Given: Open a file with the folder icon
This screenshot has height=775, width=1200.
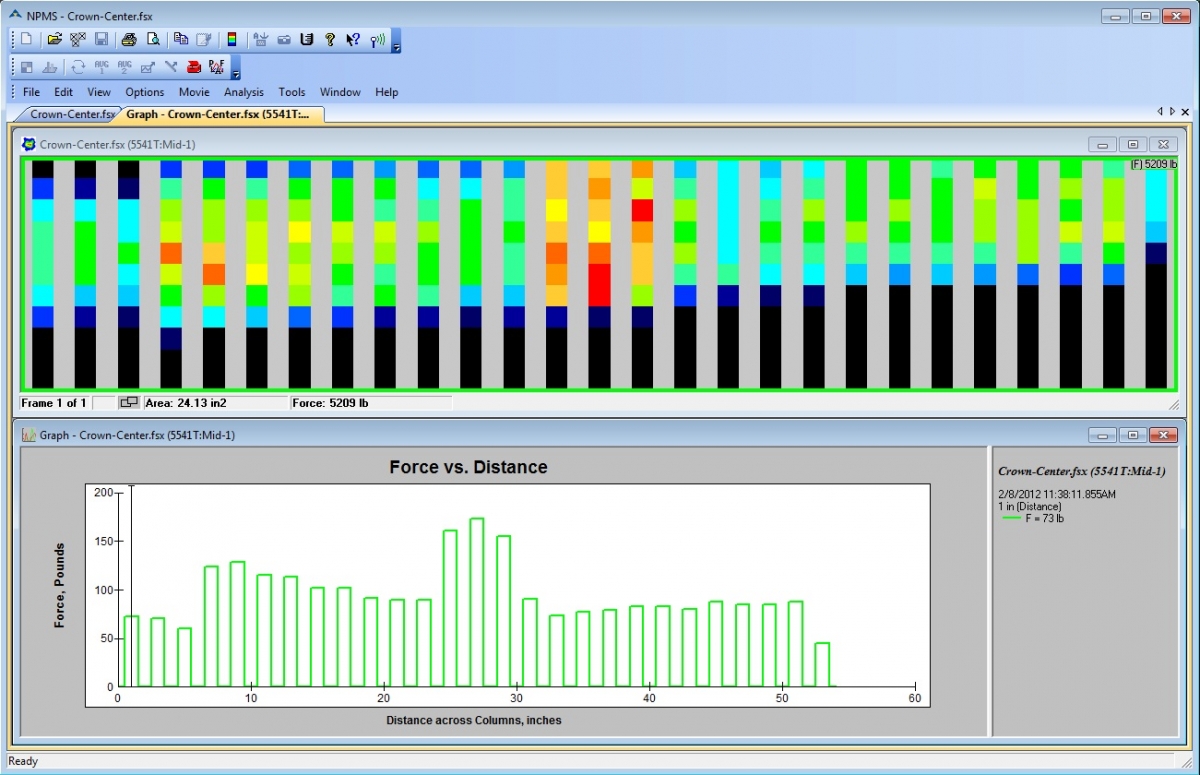Looking at the screenshot, I should click(55, 40).
